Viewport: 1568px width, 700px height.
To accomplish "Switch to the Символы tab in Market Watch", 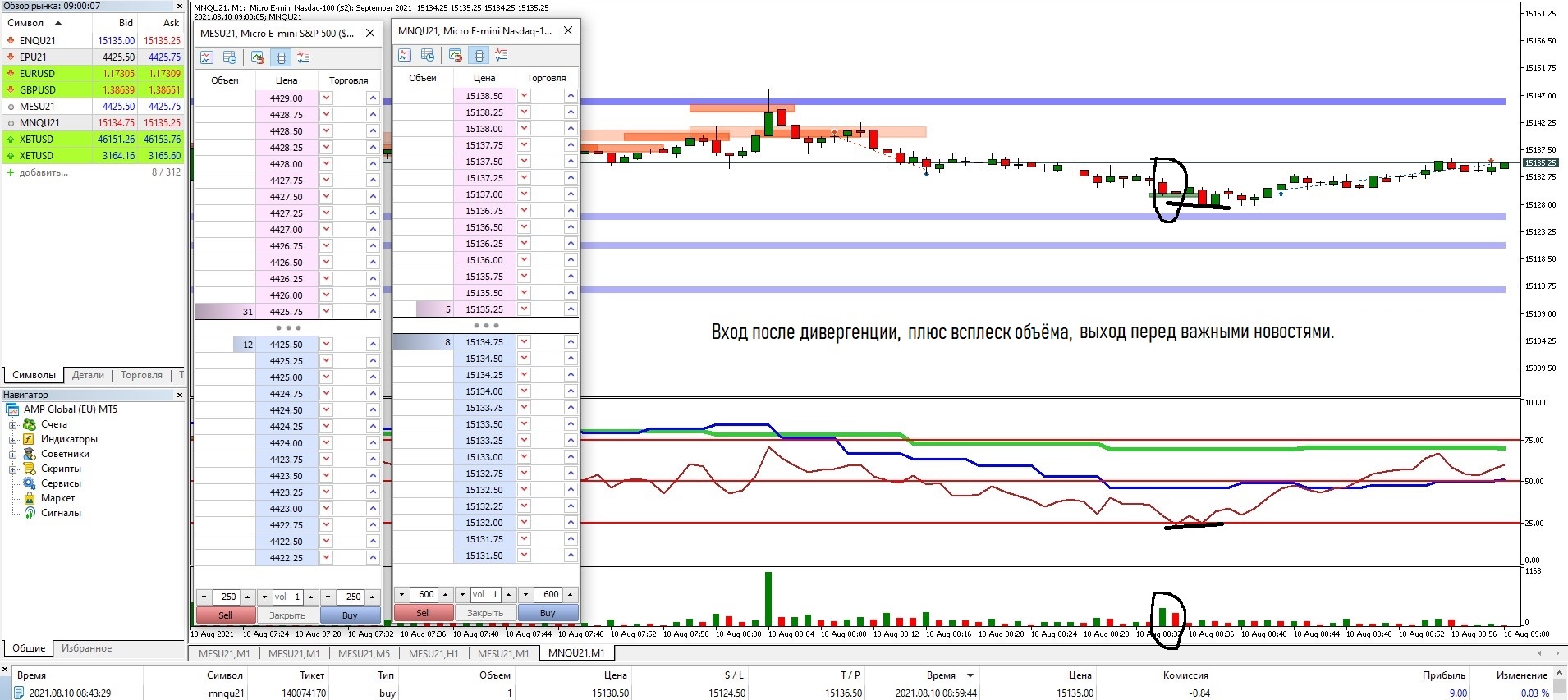I will pyautogui.click(x=34, y=375).
